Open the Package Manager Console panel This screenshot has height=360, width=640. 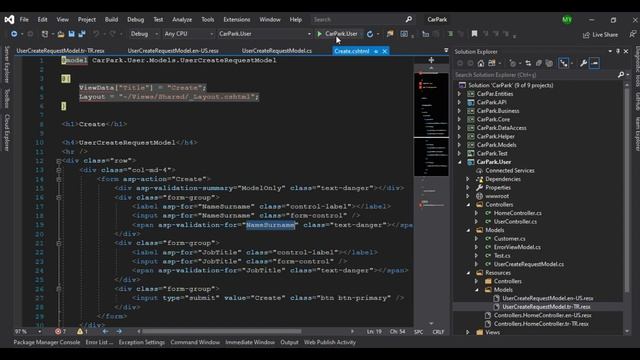pyautogui.click(x=47, y=342)
